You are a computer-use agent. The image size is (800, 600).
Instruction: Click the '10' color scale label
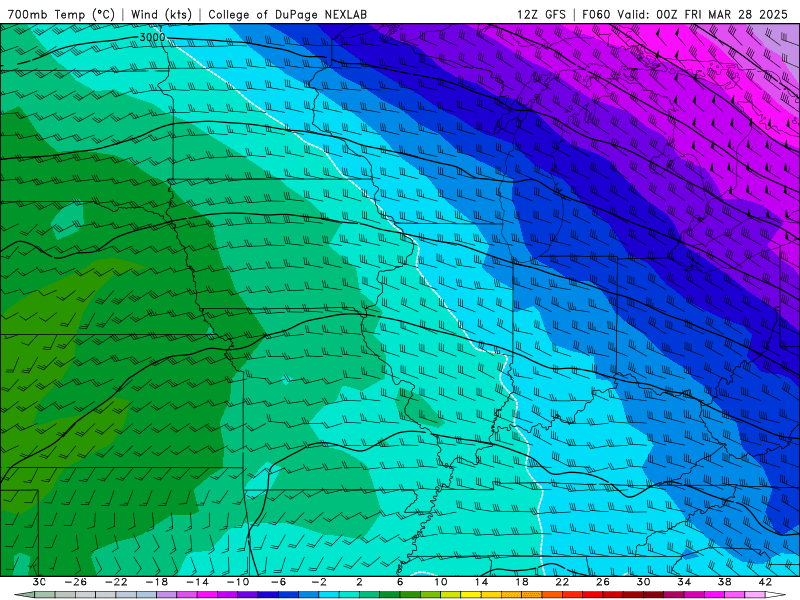tap(441, 582)
